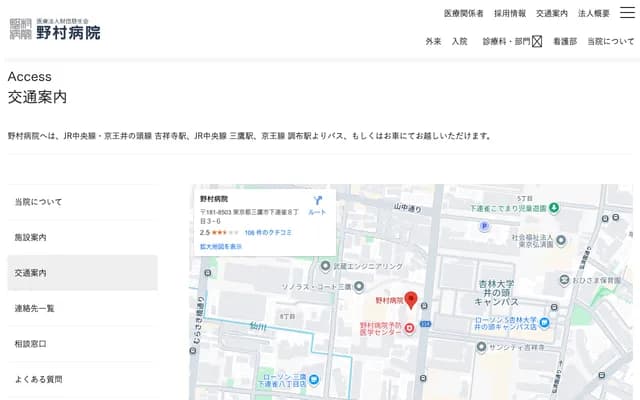Screen dimensions: 640x400
Task: Click the 野村病院 logo in the header
Action: [55, 28]
